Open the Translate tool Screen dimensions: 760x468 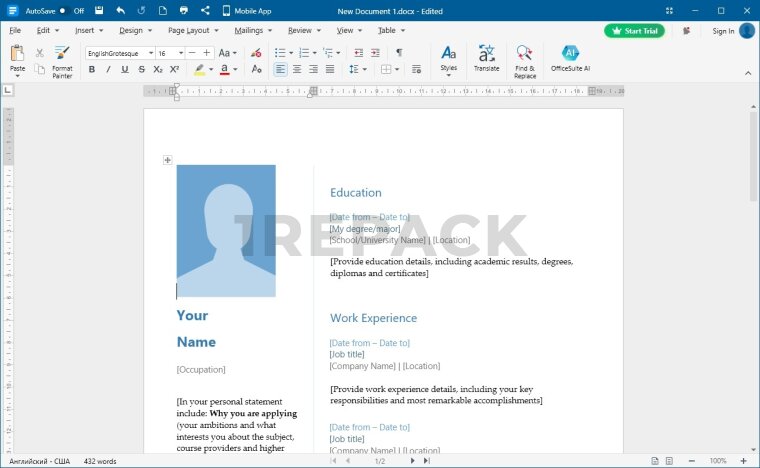486,58
